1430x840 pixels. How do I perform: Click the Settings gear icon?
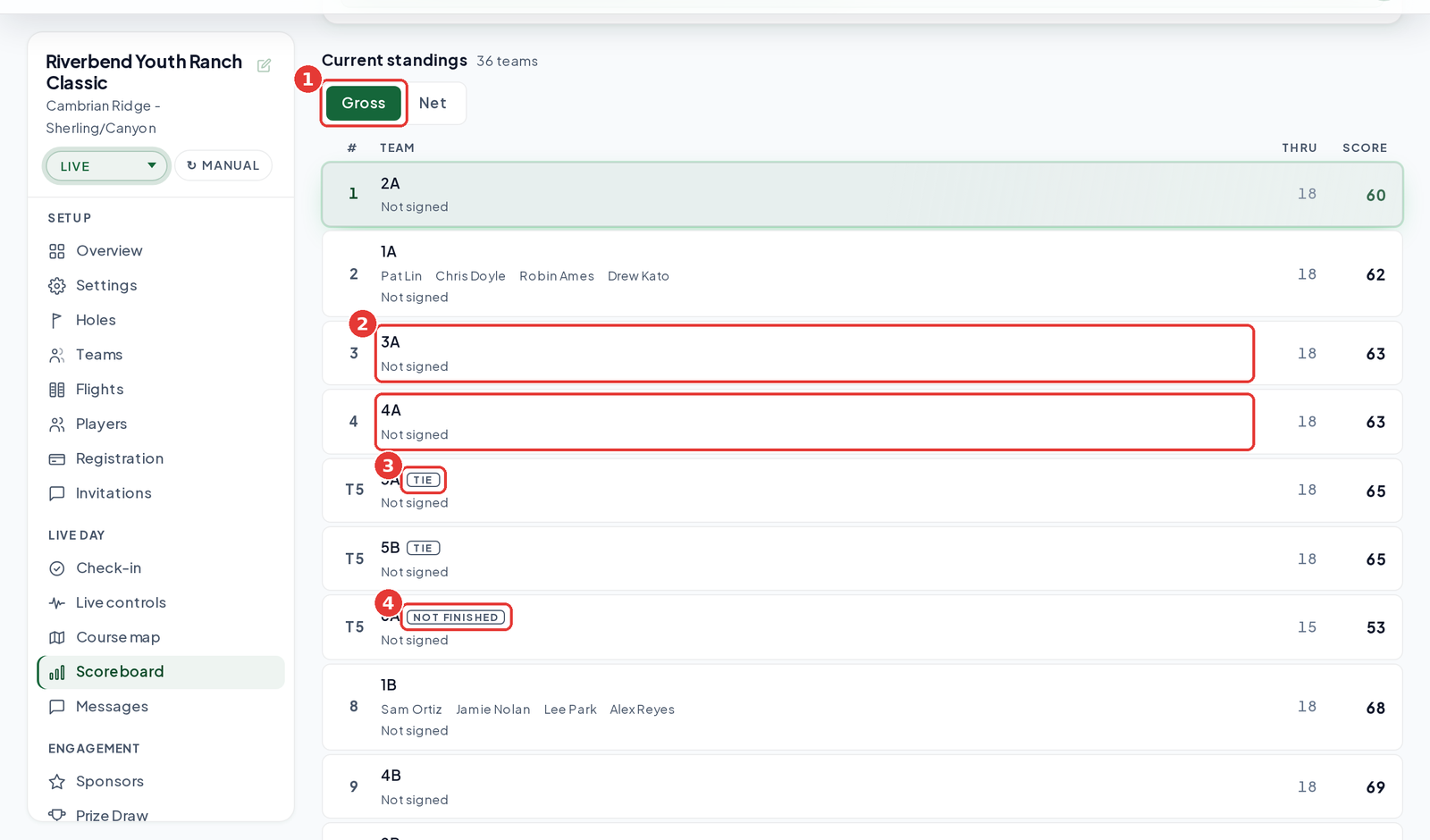click(57, 286)
